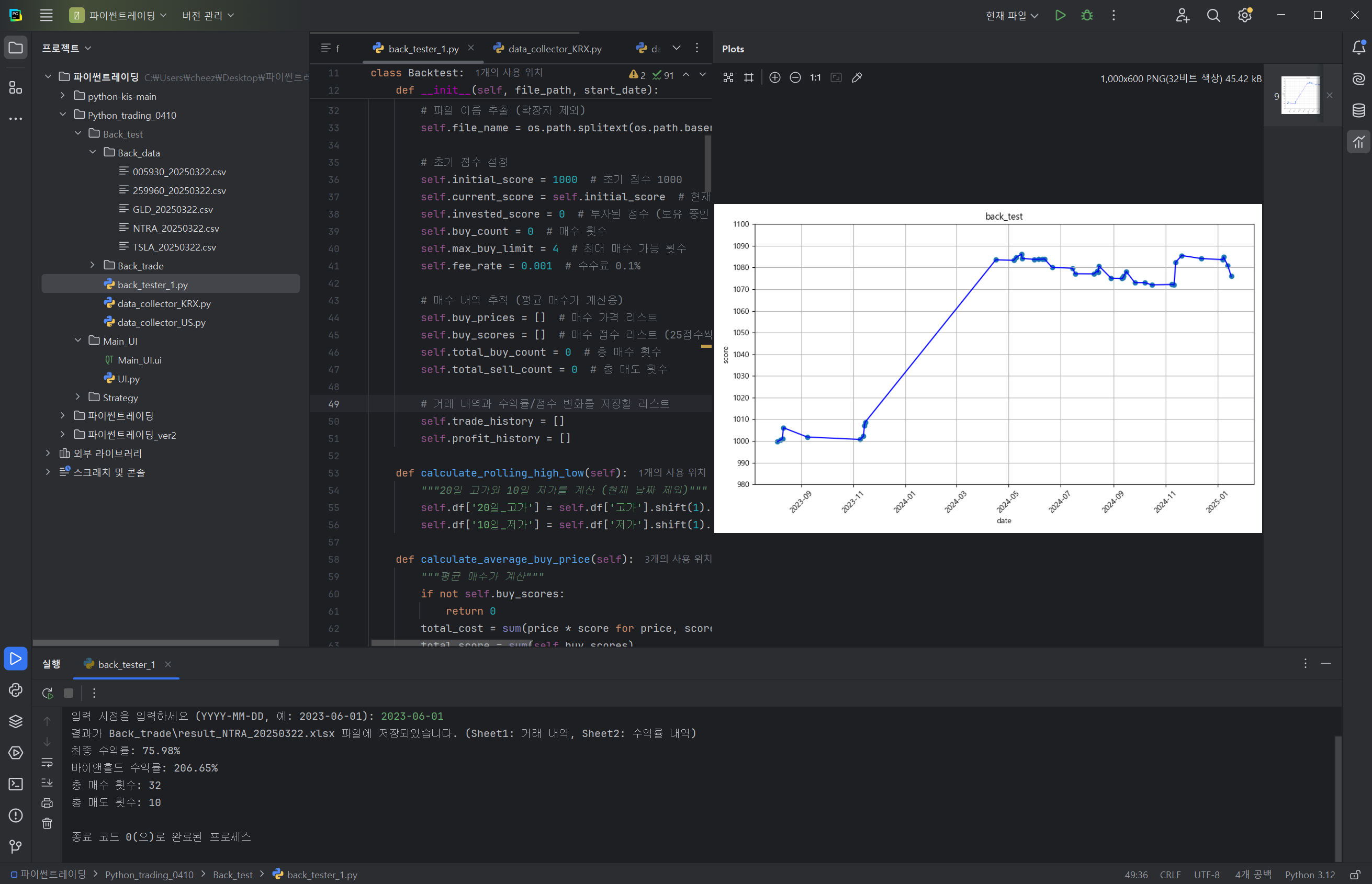Toggle the plot grid overlay
1372x884 pixels.
pyautogui.click(x=749, y=77)
